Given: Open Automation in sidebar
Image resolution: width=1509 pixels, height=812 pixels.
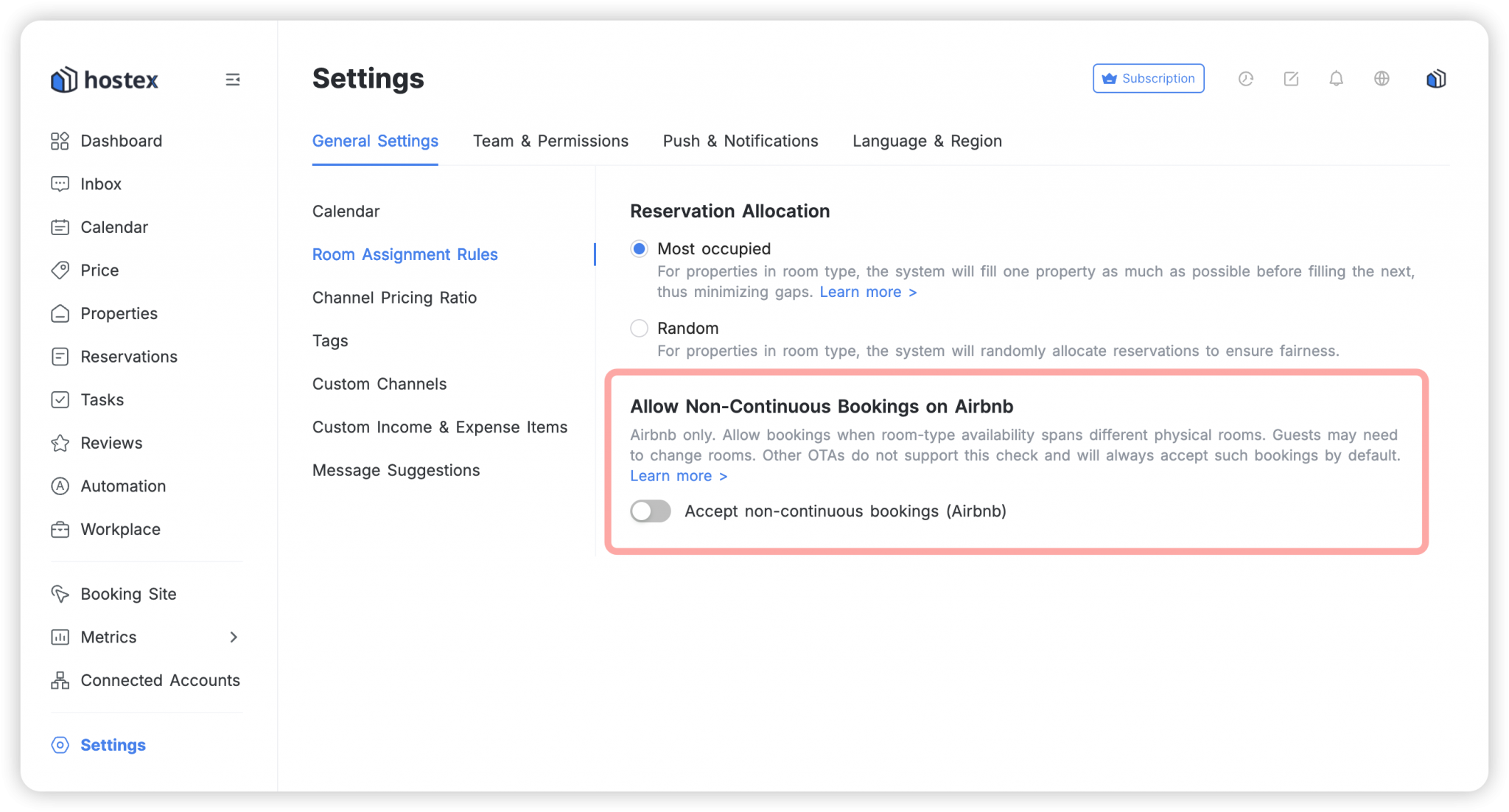Looking at the screenshot, I should [x=123, y=486].
